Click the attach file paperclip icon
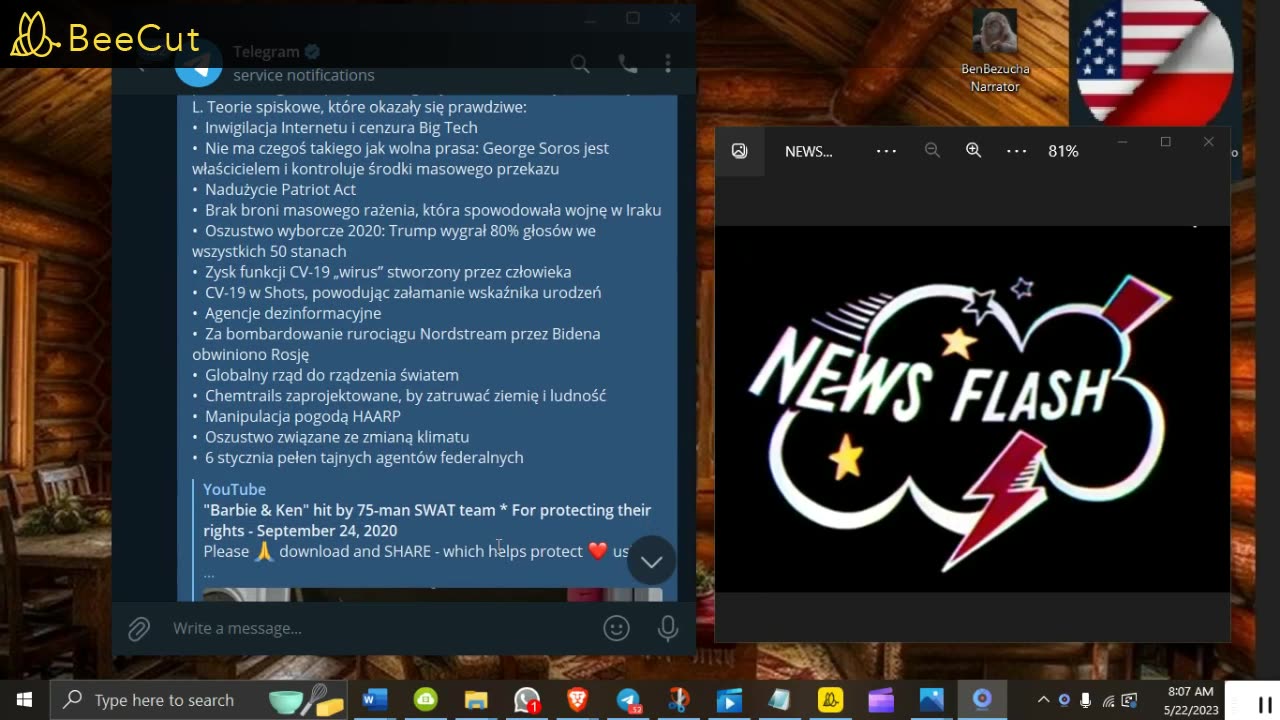This screenshot has height=720, width=1280. pyautogui.click(x=139, y=628)
